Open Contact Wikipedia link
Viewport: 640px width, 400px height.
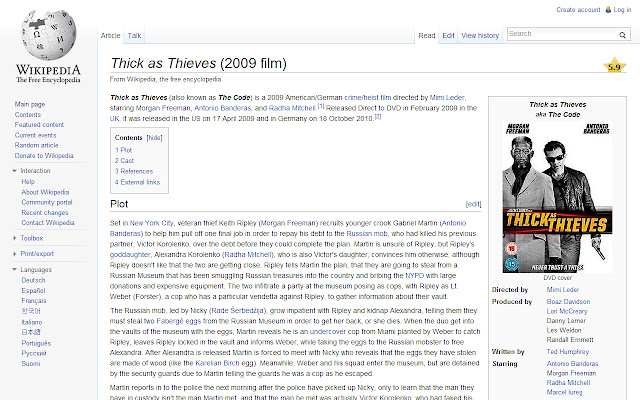(48, 222)
